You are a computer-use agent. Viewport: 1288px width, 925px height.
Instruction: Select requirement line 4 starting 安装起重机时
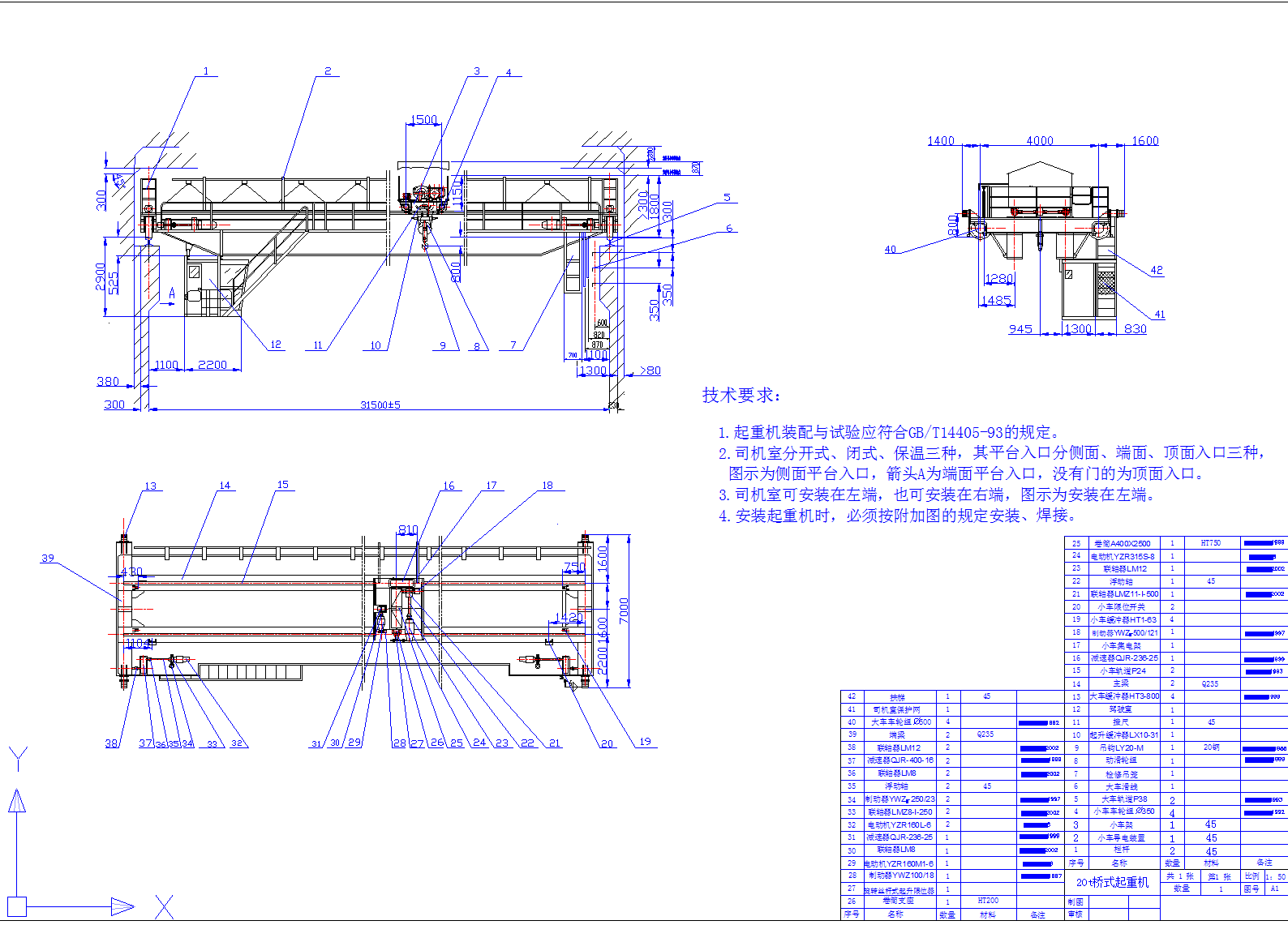(x=897, y=516)
